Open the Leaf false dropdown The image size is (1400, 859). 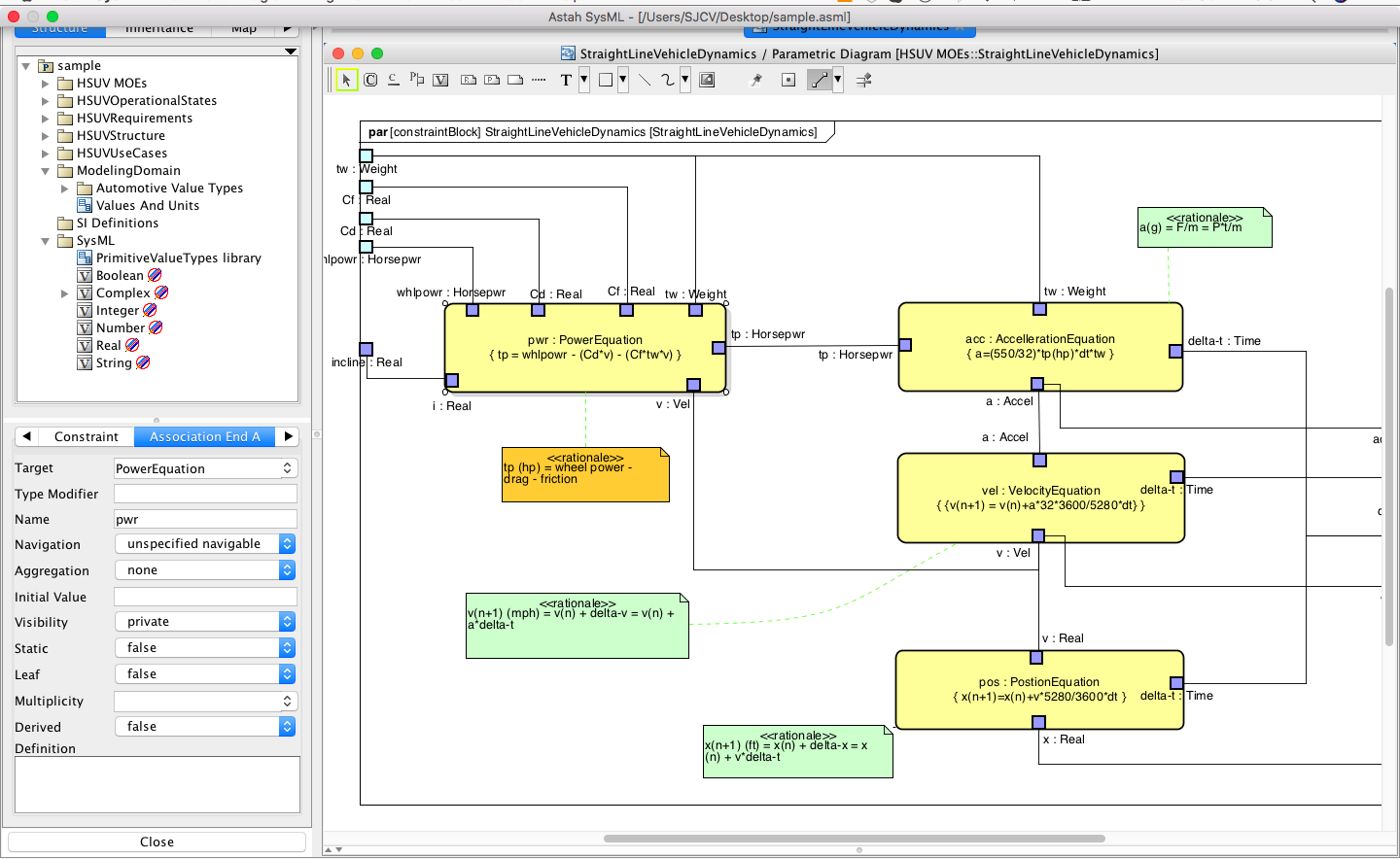point(205,674)
